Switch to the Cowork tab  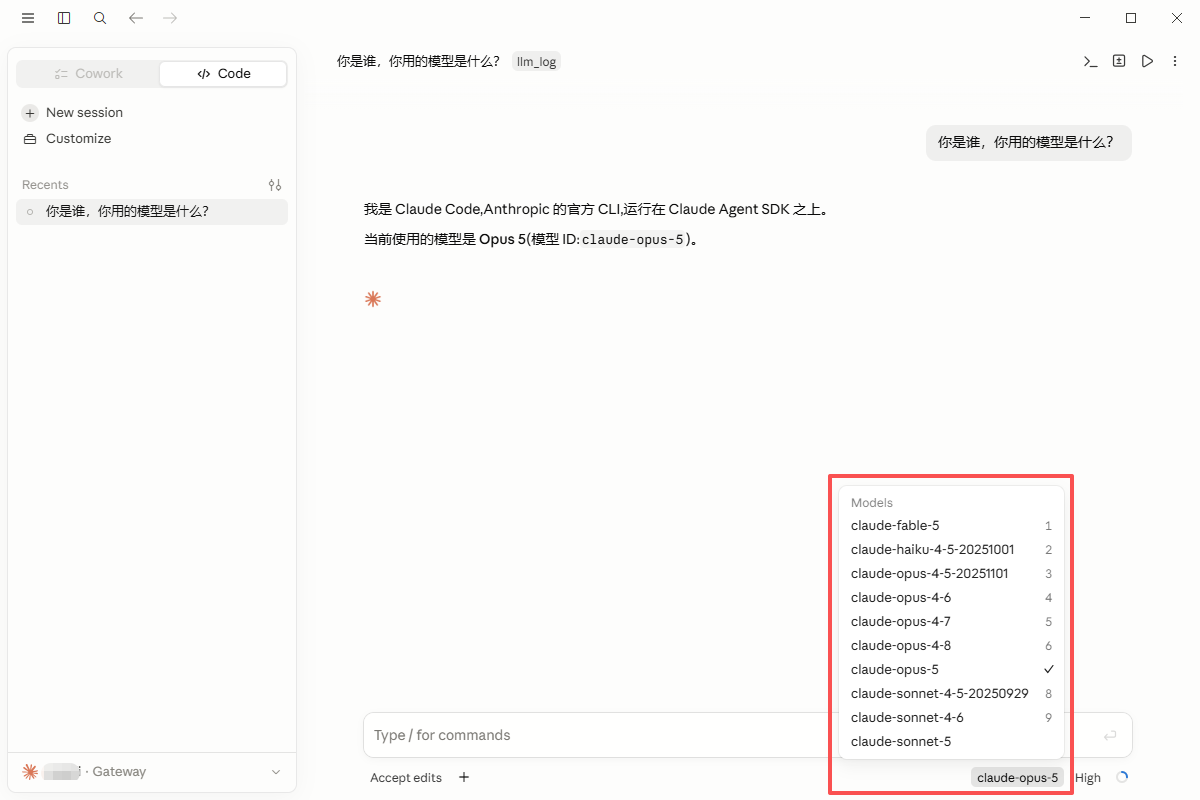[x=89, y=73]
